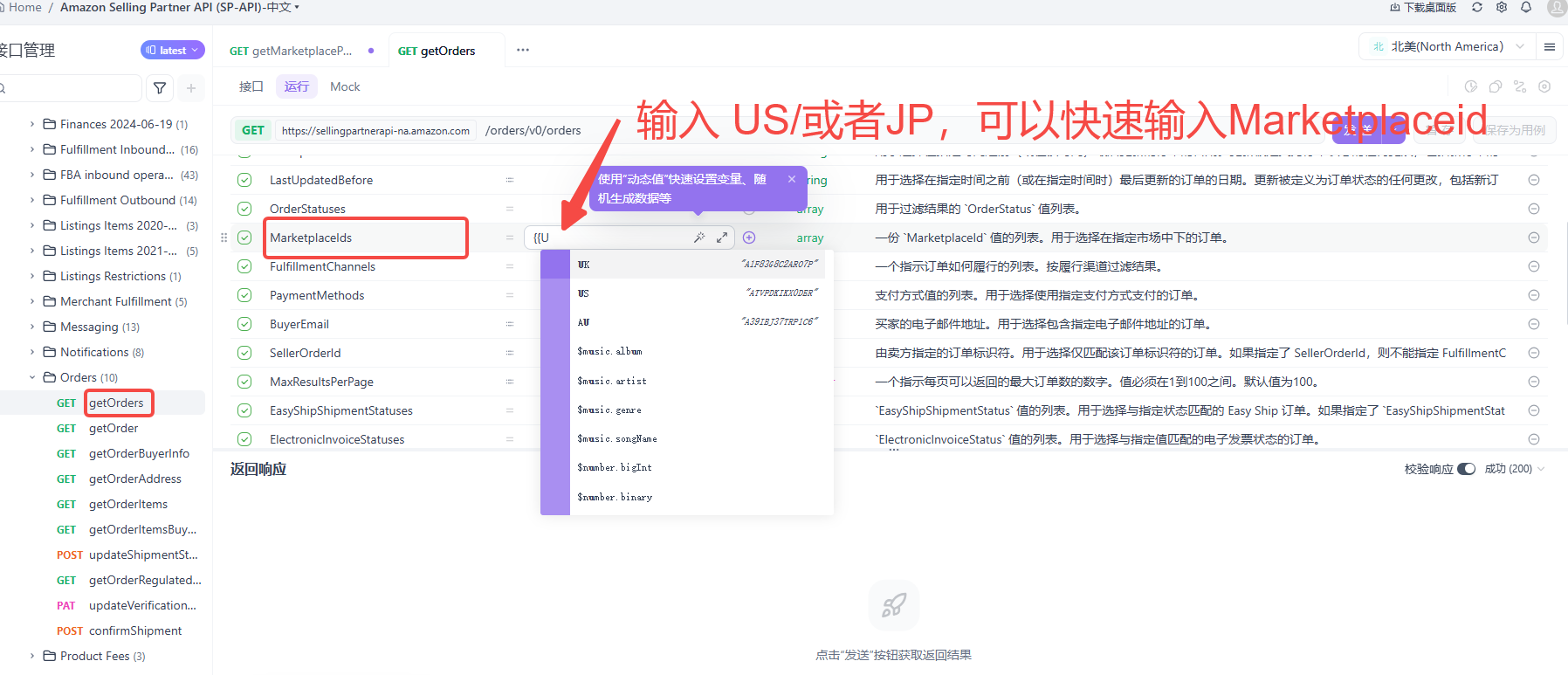Open settings gear in top bar

click(x=1502, y=7)
